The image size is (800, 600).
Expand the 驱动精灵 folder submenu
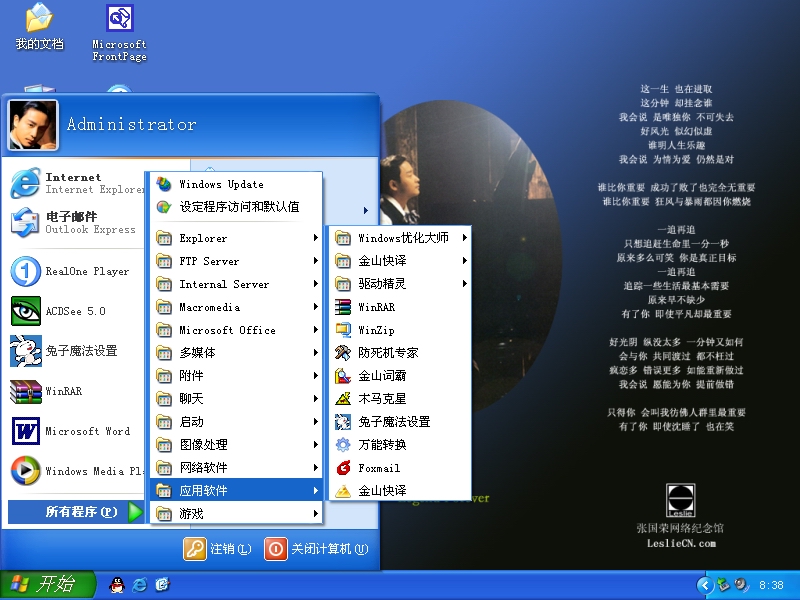(400, 284)
